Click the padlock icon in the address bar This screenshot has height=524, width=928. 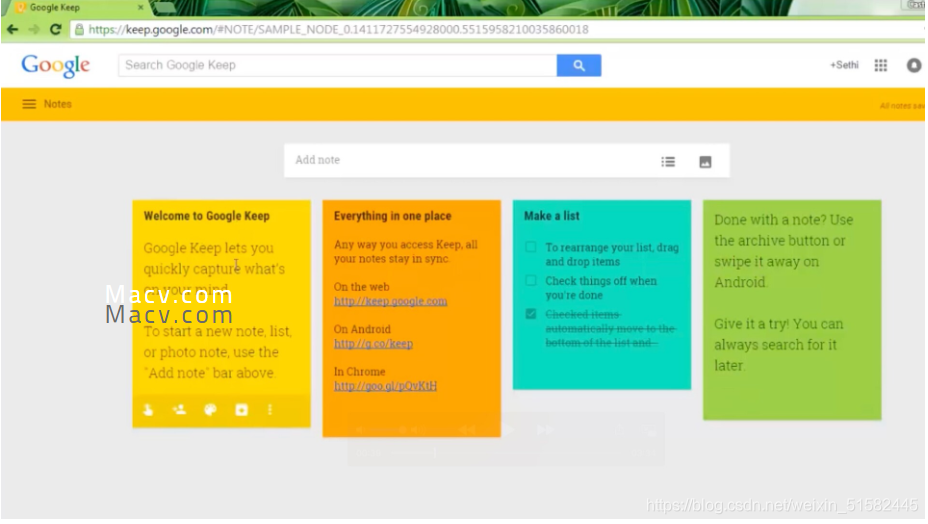tap(79, 29)
